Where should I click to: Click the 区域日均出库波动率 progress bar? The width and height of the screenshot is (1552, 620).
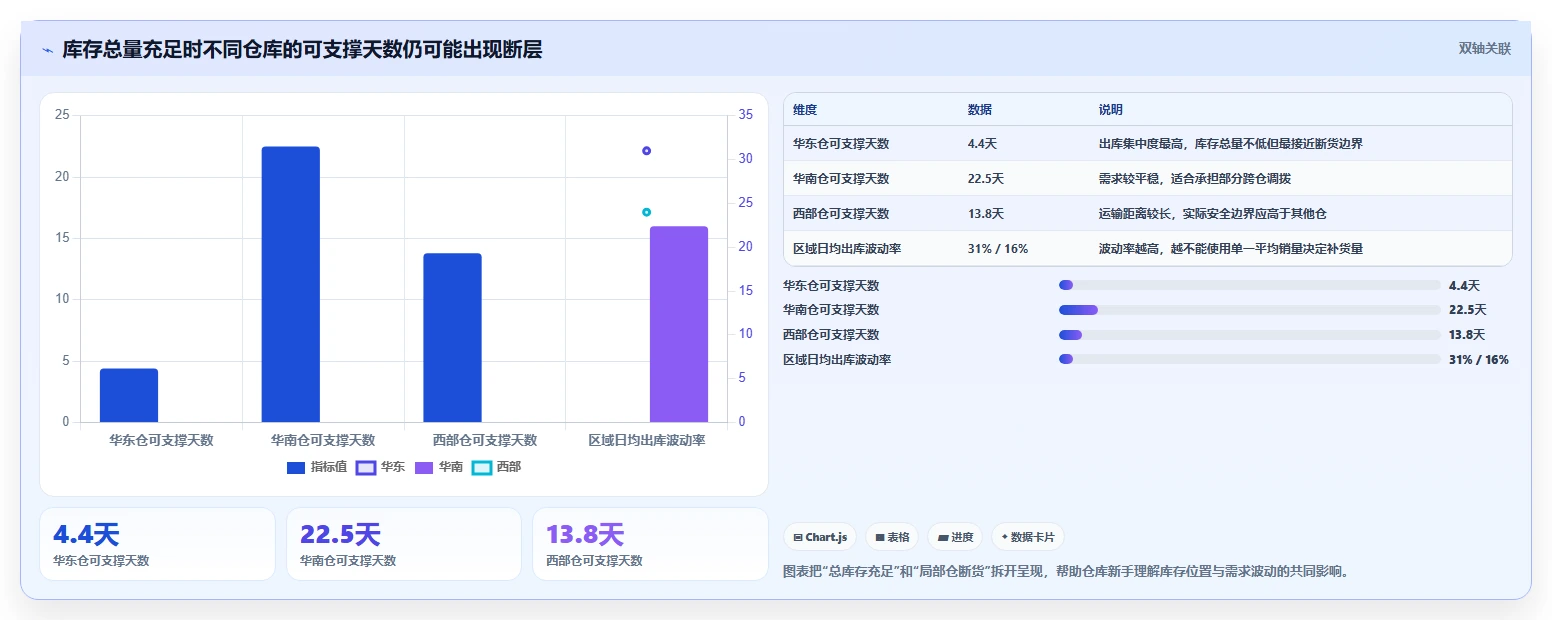coord(1250,360)
